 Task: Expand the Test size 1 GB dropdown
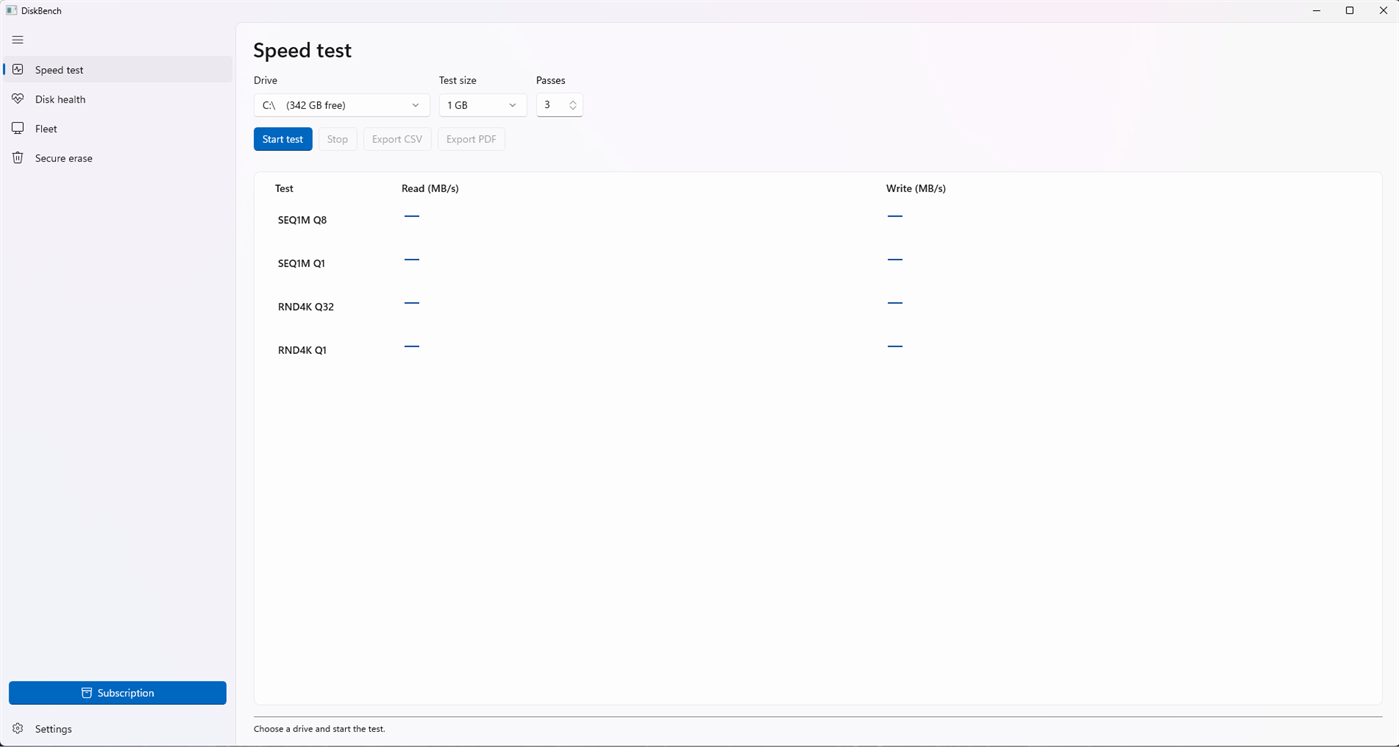click(482, 105)
